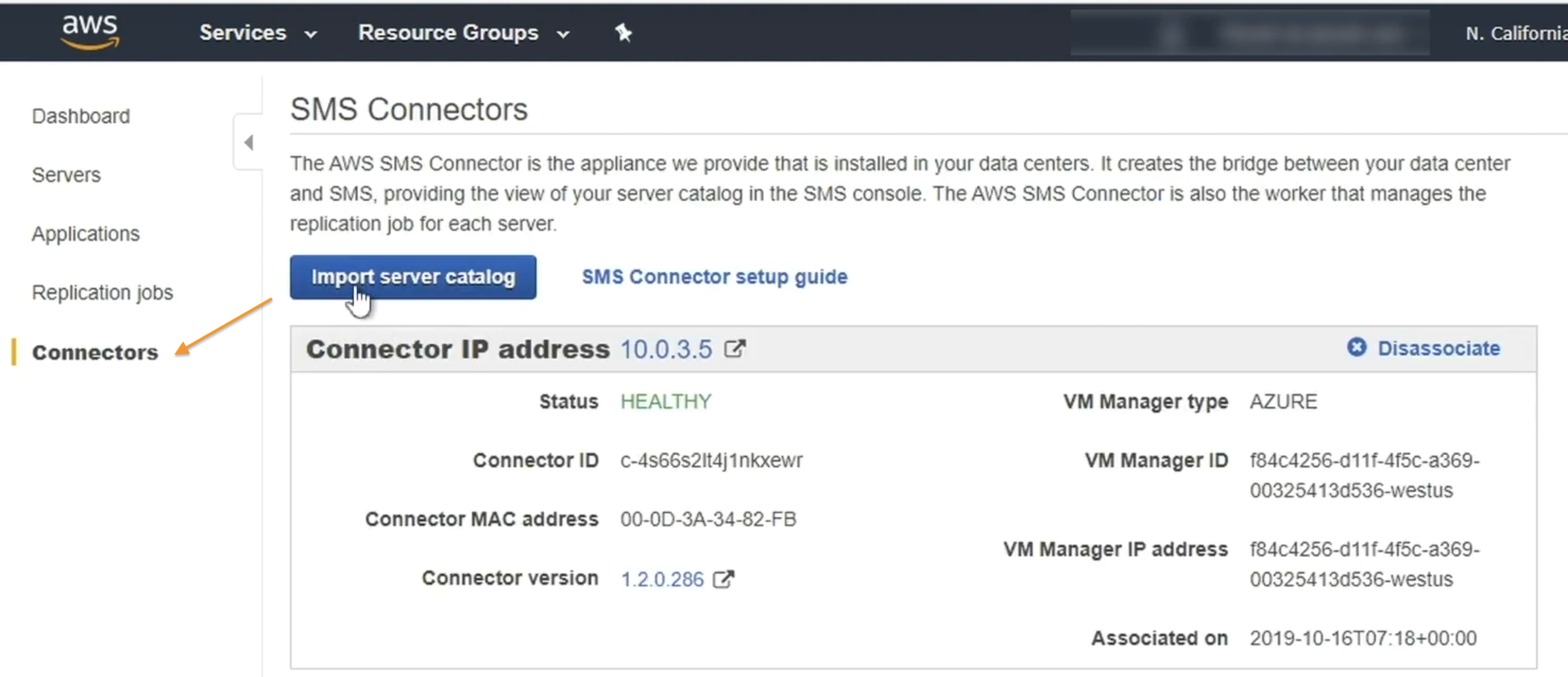Open Replication jobs page
The width and height of the screenshot is (1568, 677).
pos(103,292)
